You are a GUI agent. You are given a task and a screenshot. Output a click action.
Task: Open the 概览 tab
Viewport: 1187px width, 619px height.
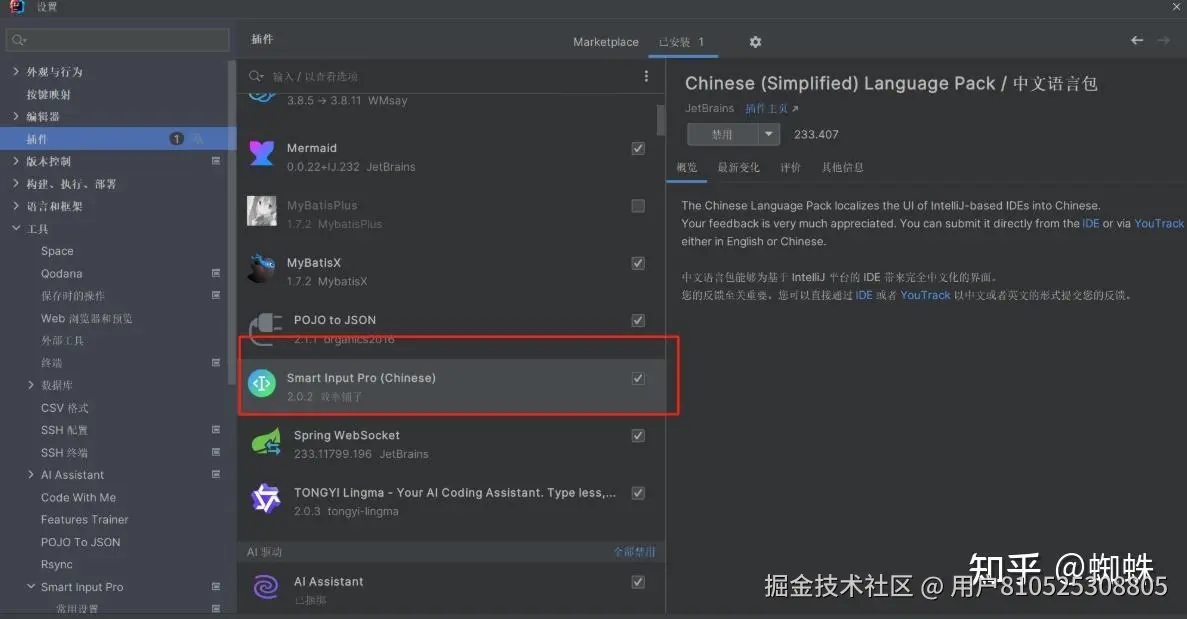click(x=687, y=167)
